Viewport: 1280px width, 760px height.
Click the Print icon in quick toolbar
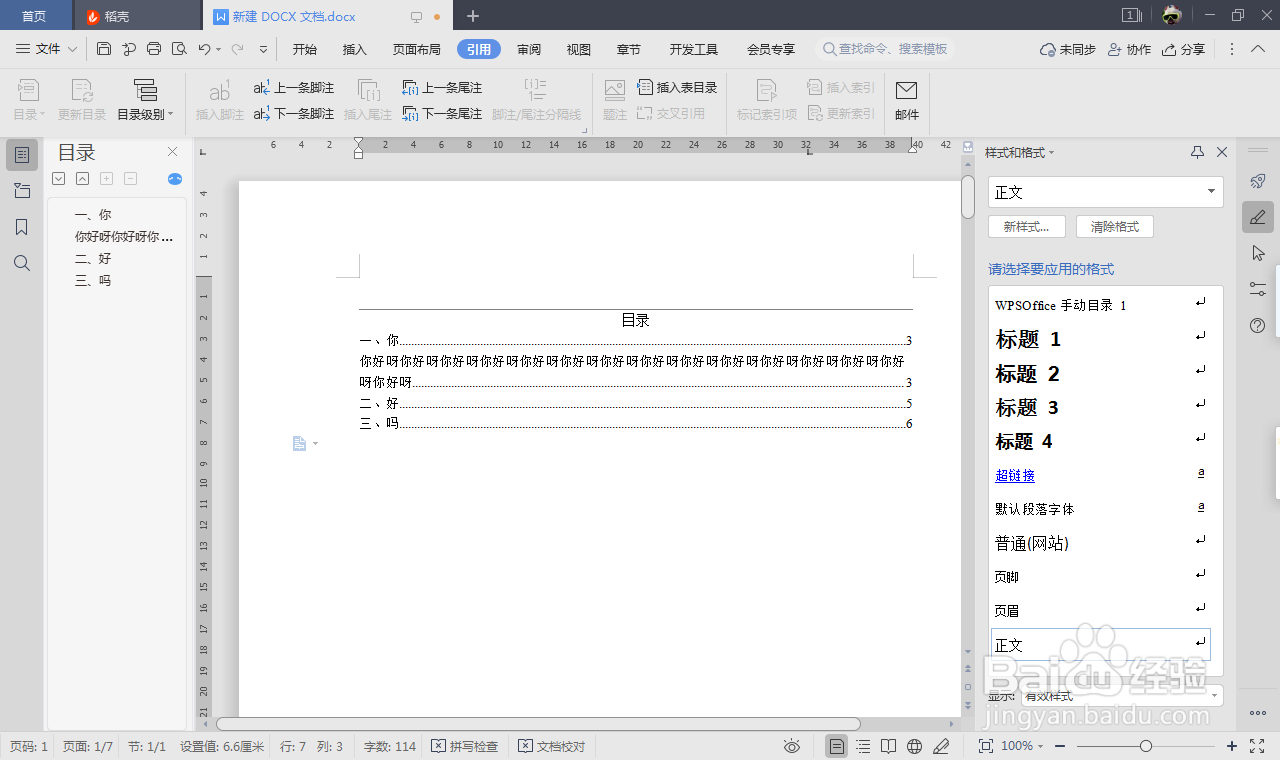[154, 49]
